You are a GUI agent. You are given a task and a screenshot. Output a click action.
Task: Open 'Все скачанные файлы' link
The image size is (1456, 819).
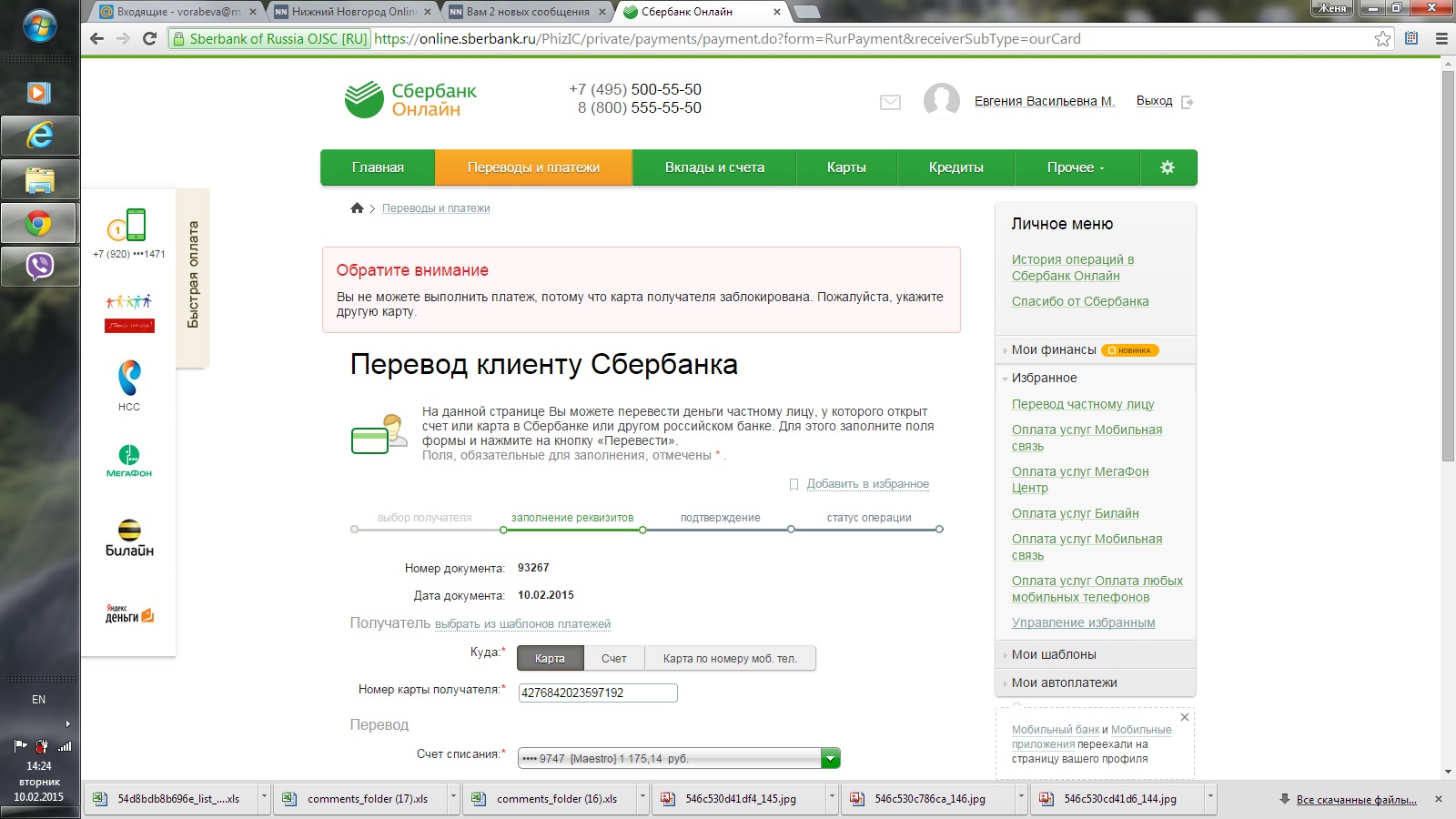pyautogui.click(x=1356, y=799)
